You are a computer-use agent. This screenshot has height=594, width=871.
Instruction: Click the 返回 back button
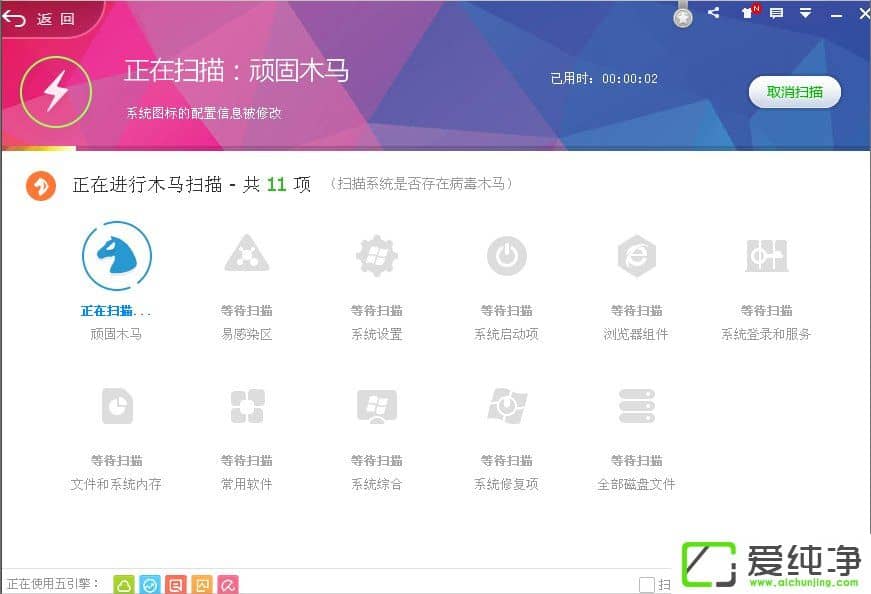click(x=42, y=19)
